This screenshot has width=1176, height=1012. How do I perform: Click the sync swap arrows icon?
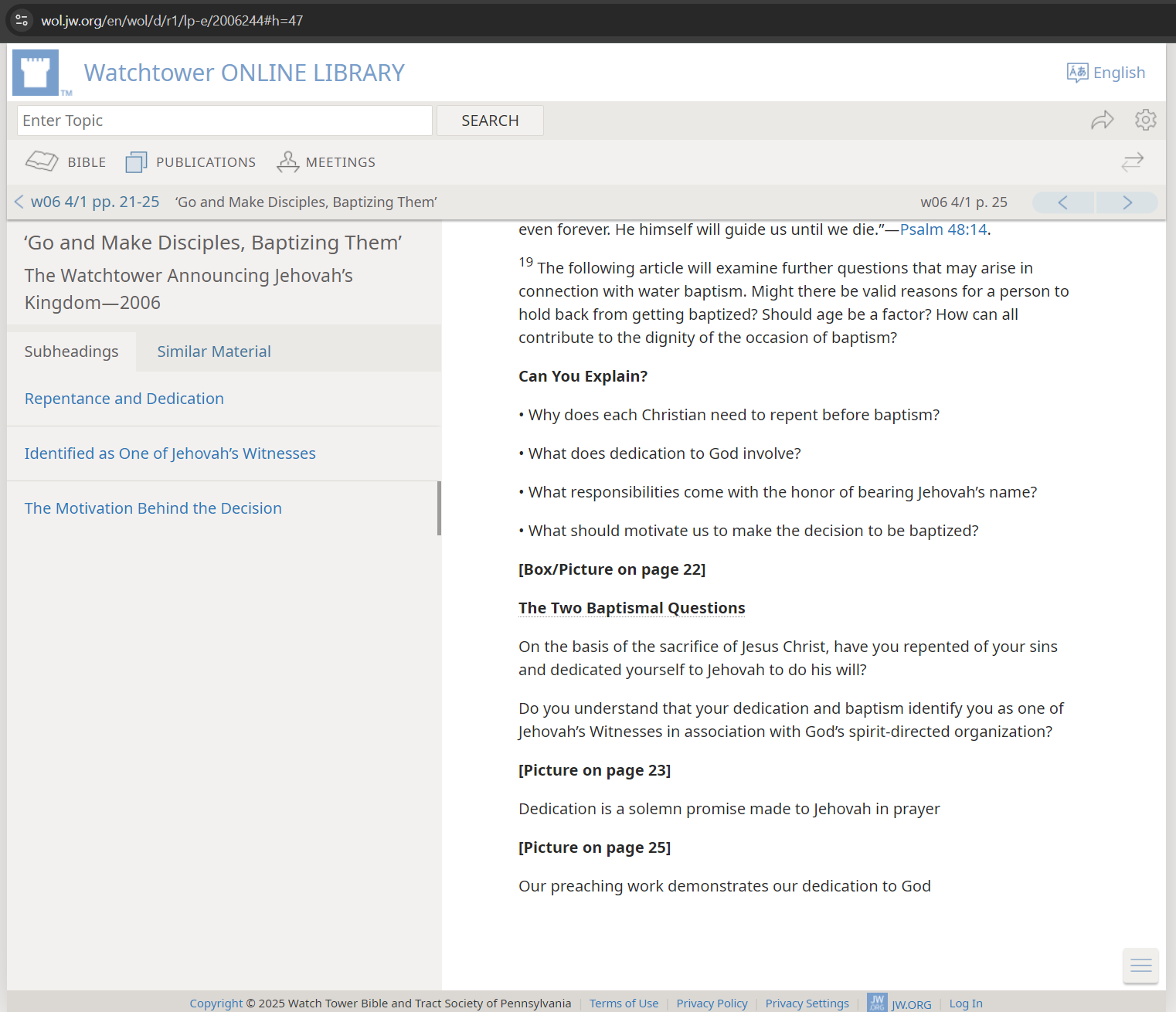(1132, 162)
